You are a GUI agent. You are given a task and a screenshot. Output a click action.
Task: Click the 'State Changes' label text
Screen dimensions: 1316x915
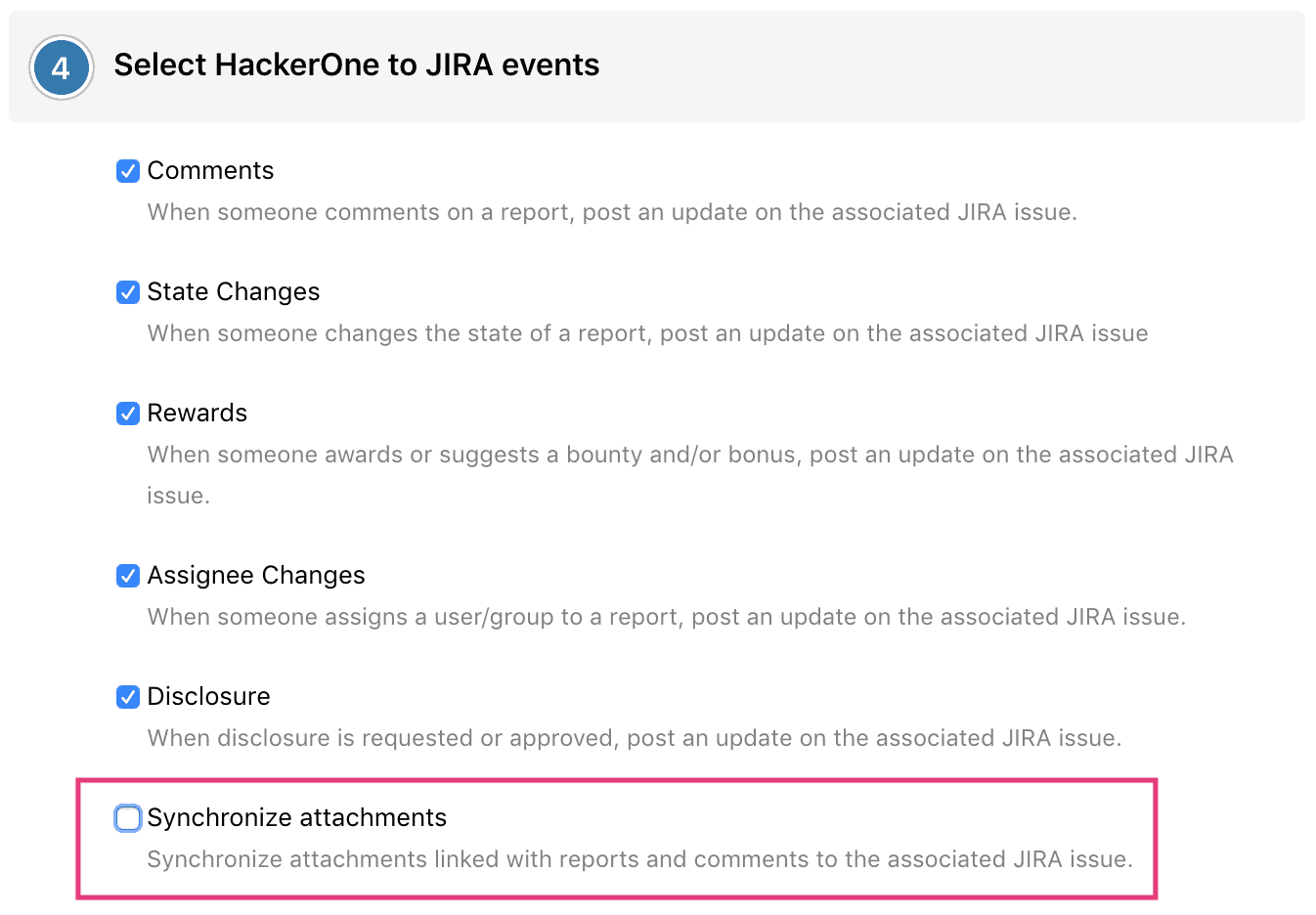pos(233,292)
